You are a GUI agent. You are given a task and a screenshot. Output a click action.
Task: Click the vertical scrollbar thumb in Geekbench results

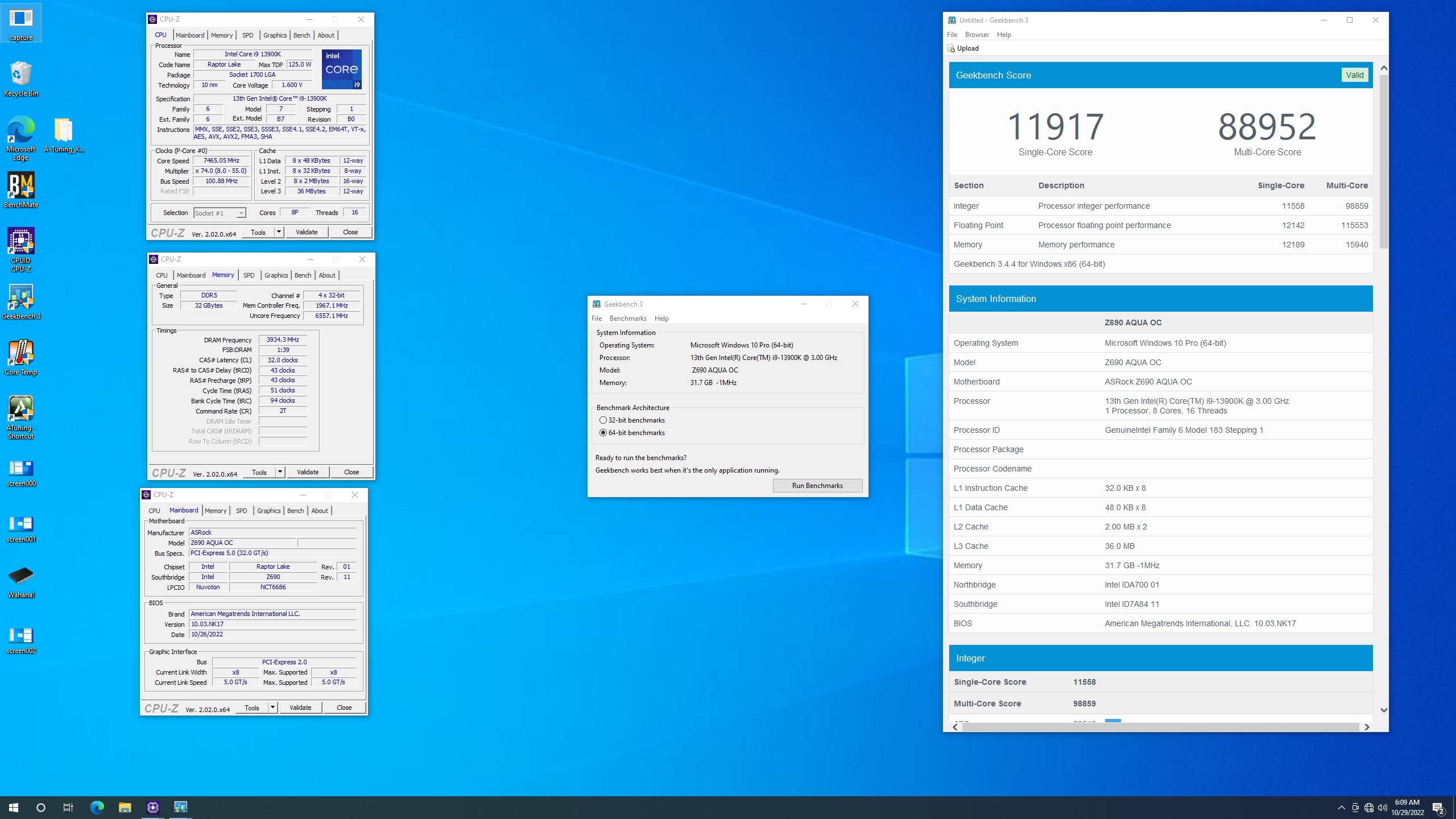point(1384,161)
